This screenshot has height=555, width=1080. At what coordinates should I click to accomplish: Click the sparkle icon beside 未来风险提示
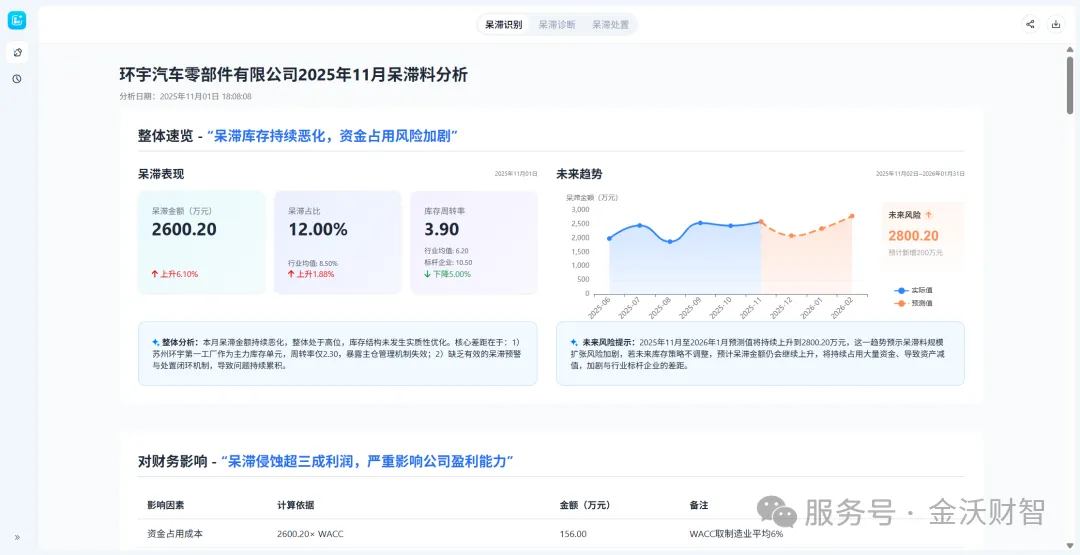tap(574, 342)
